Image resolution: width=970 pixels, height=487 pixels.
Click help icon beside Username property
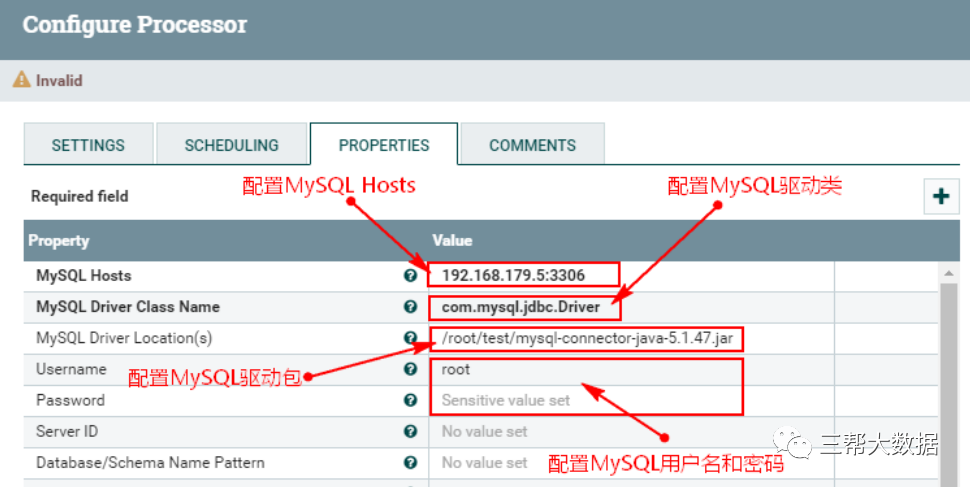click(410, 369)
